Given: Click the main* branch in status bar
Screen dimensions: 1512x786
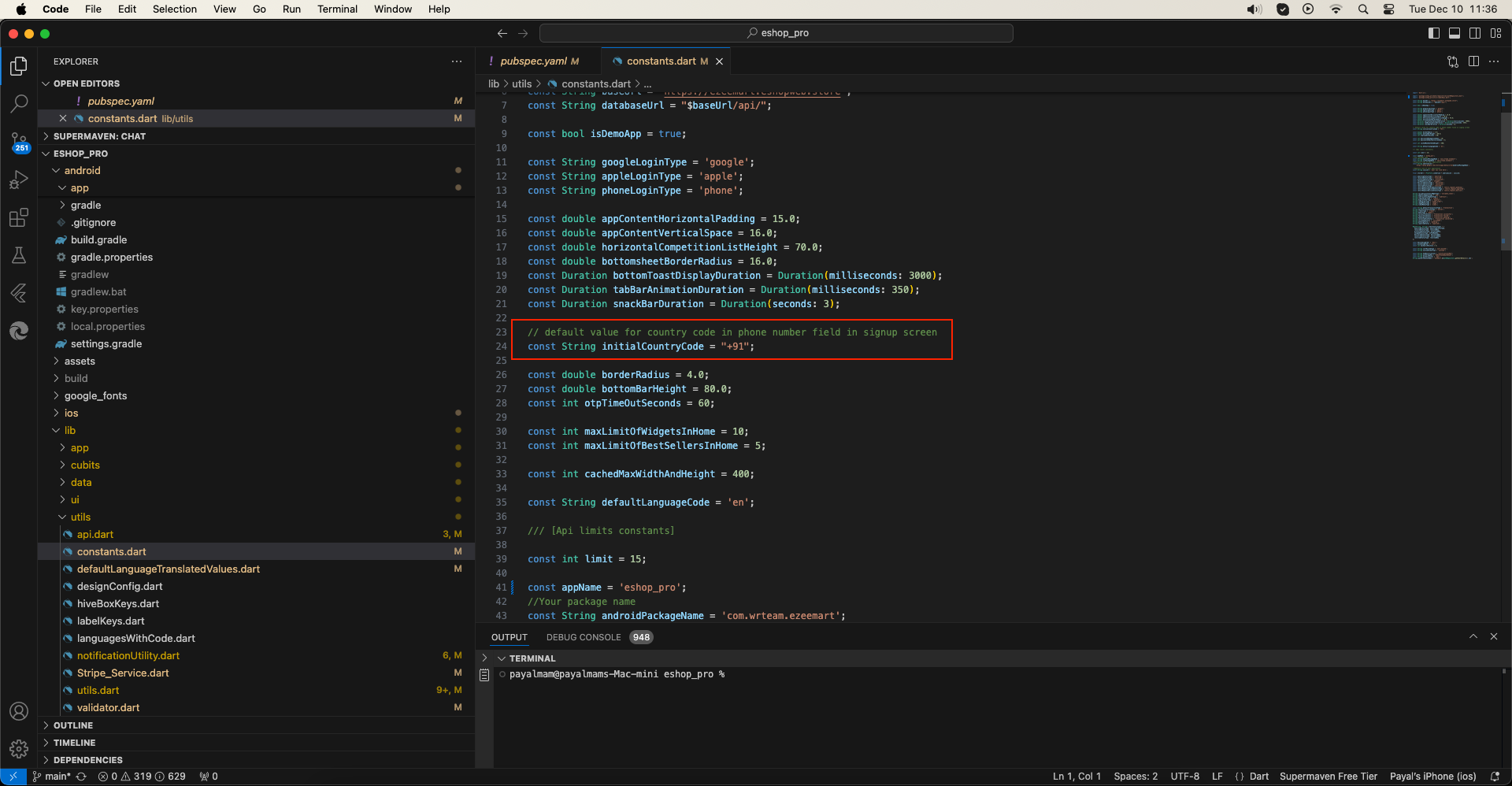Looking at the screenshot, I should click(x=52, y=777).
